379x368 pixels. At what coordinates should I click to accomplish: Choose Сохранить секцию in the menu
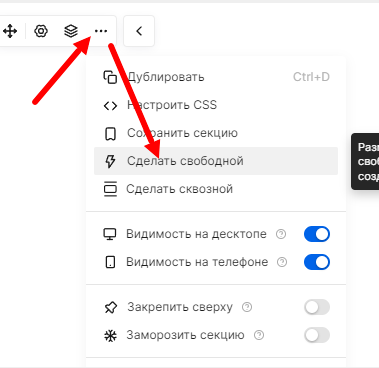216,133
